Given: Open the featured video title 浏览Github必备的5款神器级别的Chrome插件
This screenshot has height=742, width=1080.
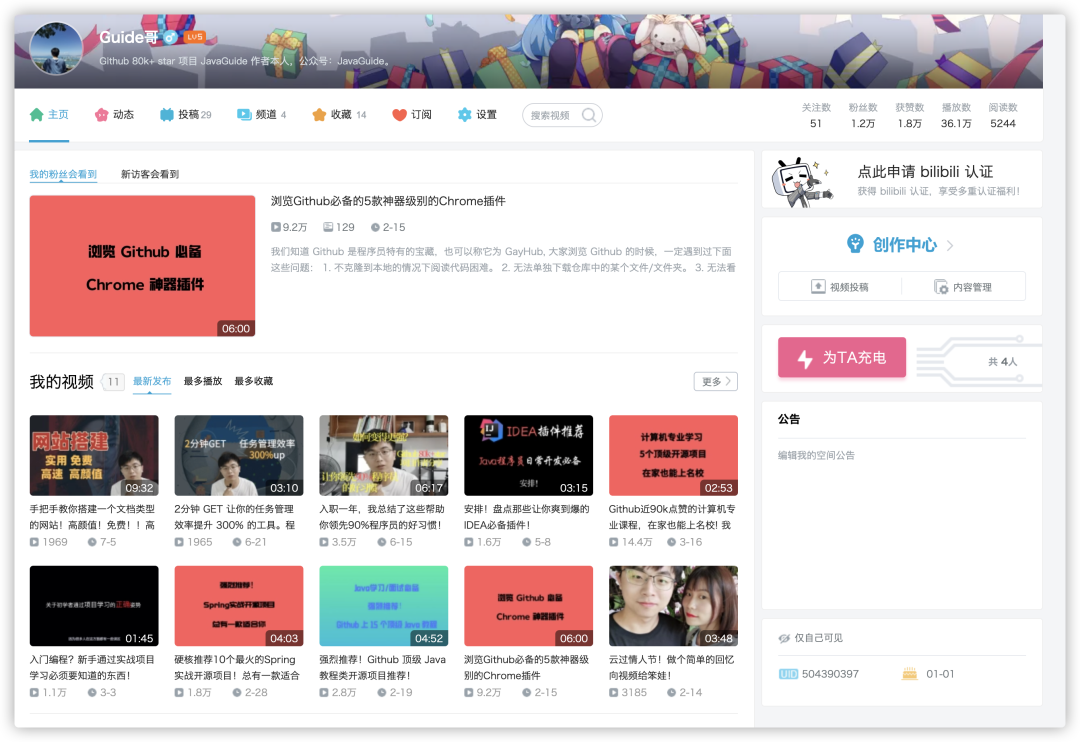Looking at the screenshot, I should 388,201.
